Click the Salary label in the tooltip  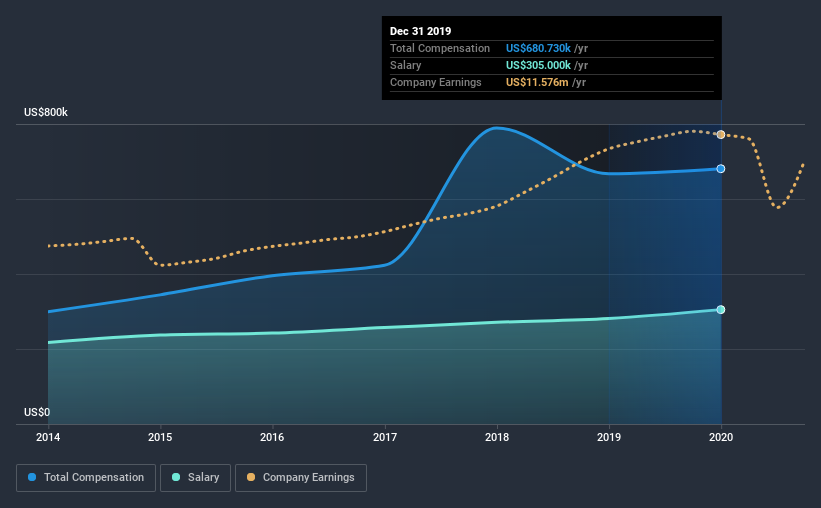pos(406,65)
